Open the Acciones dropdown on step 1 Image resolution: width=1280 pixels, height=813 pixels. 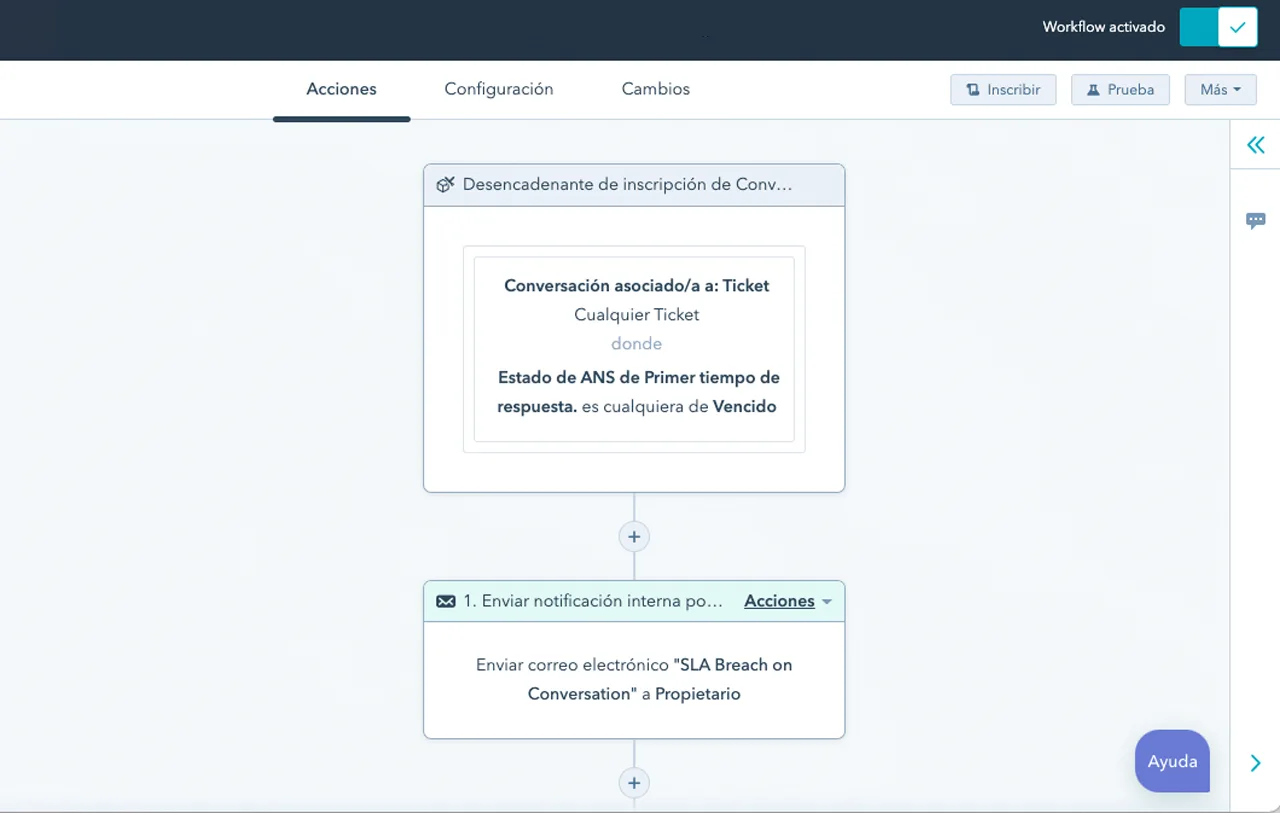coord(788,601)
